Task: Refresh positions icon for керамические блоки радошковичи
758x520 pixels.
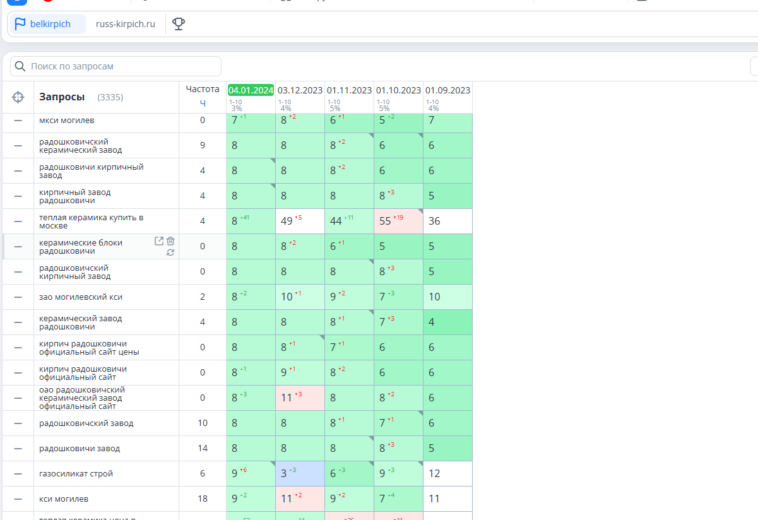Action: point(170,253)
